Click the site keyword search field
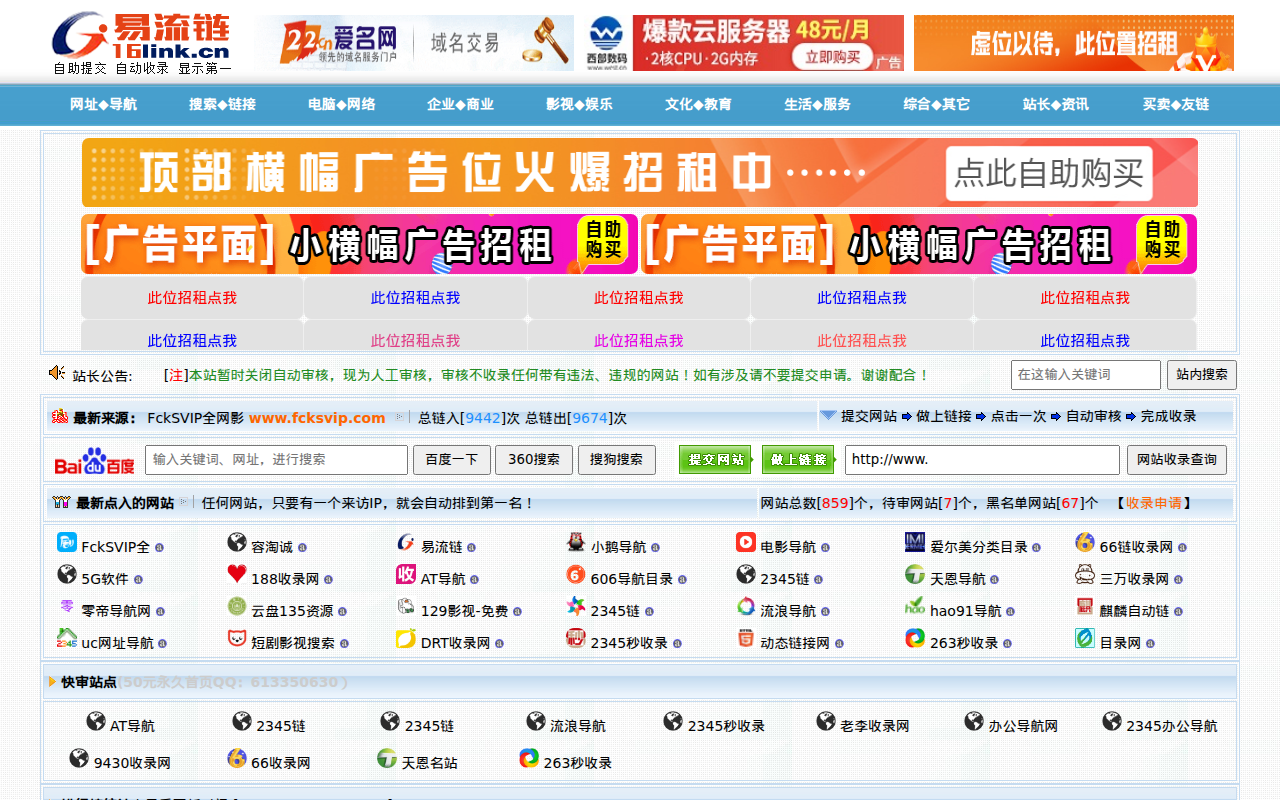This screenshot has width=1280, height=800. pyautogui.click(x=1086, y=375)
